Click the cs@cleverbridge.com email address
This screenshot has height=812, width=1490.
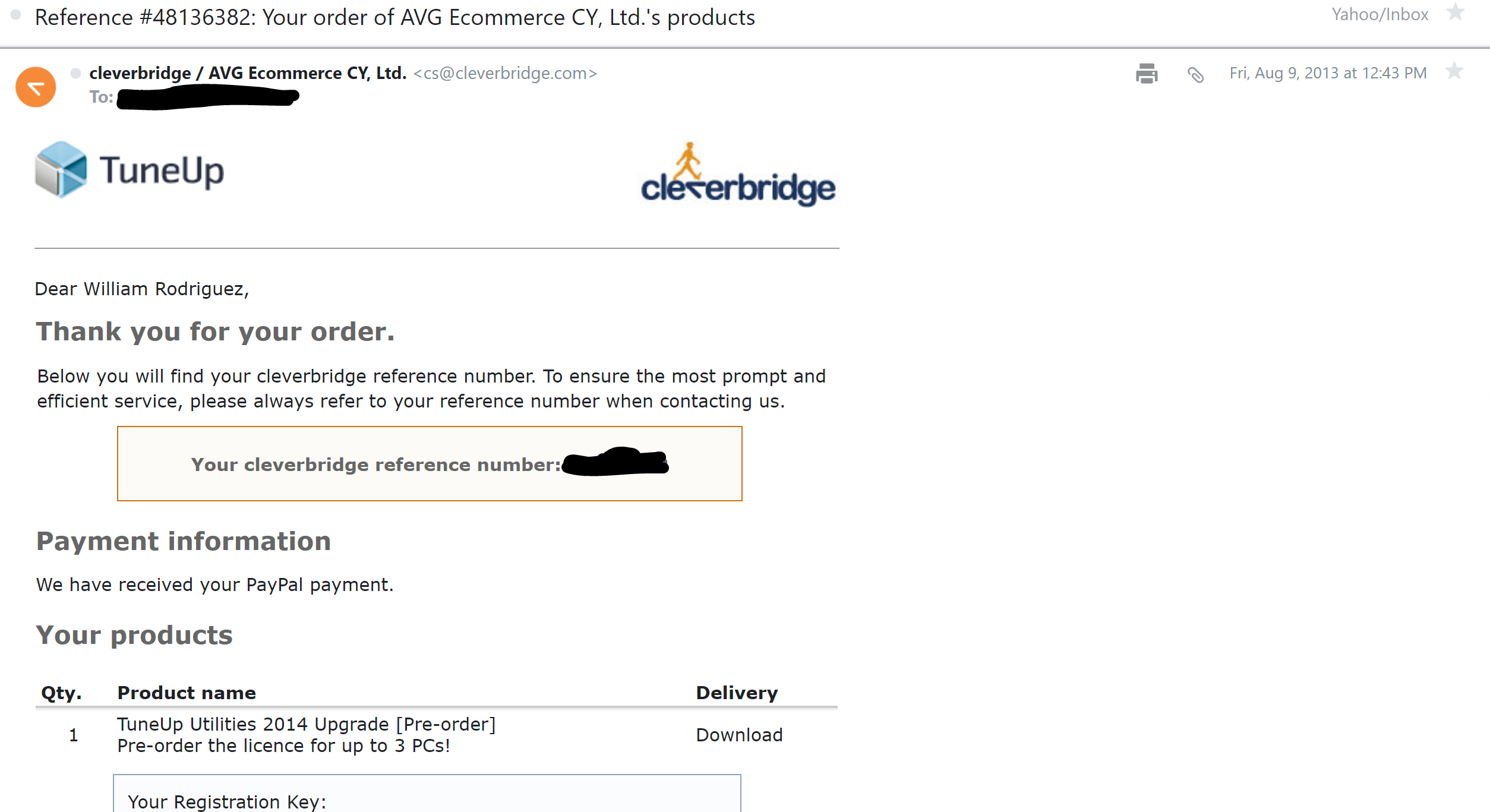pyautogui.click(x=505, y=73)
